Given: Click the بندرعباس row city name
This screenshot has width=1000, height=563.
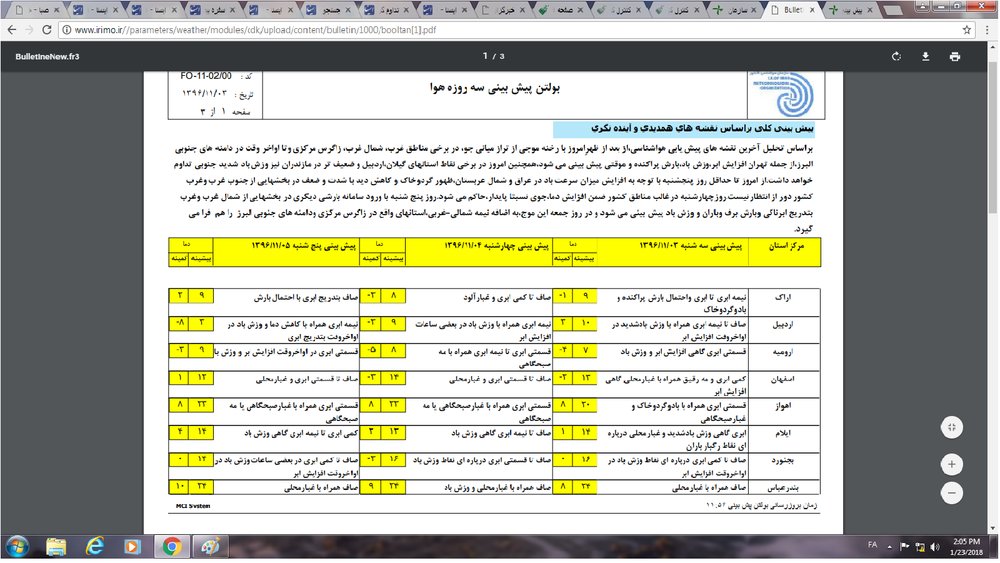Looking at the screenshot, I should click(x=784, y=488).
